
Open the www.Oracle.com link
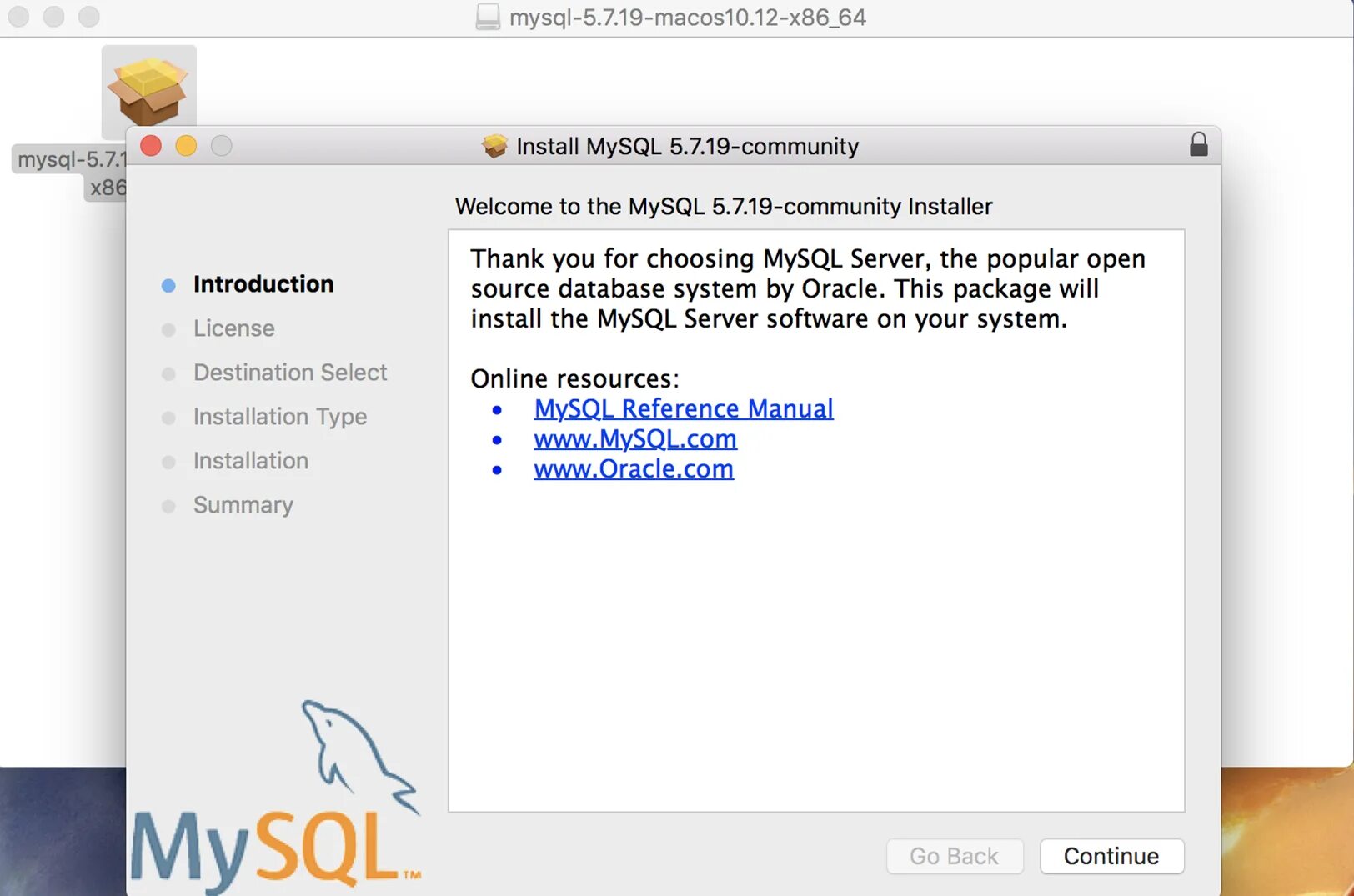point(634,468)
